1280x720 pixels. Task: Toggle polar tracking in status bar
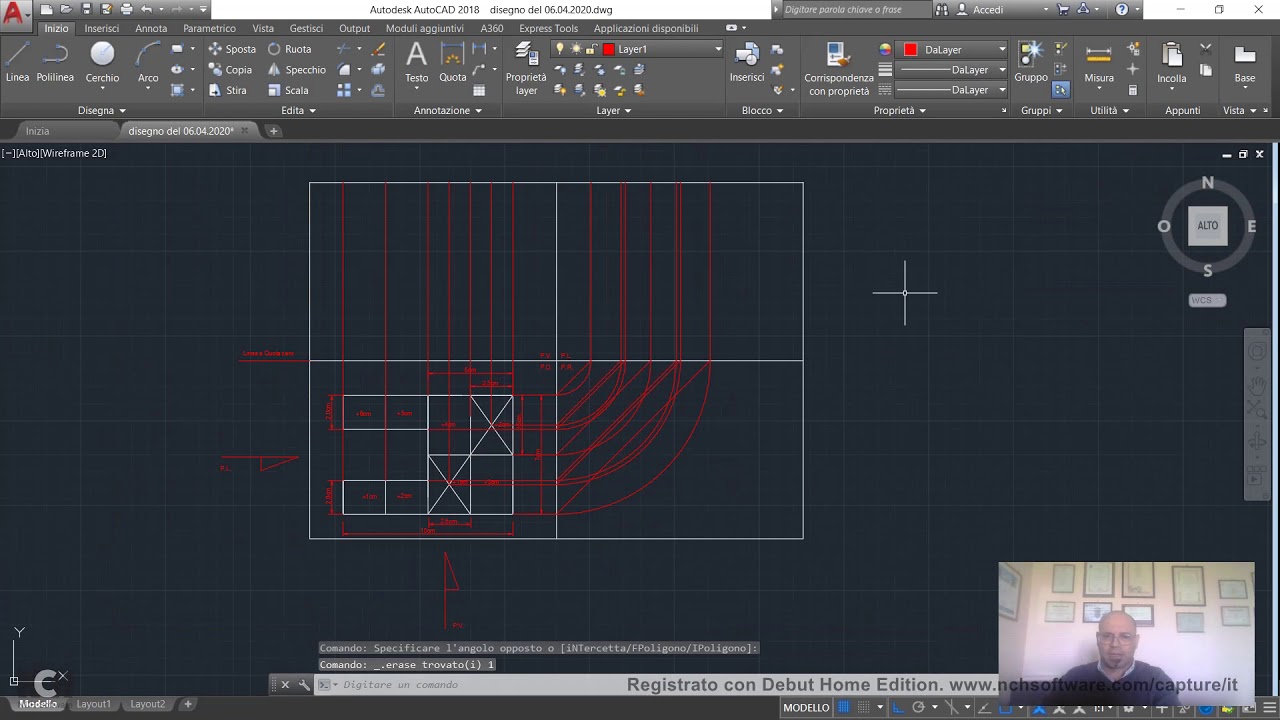pos(917,707)
